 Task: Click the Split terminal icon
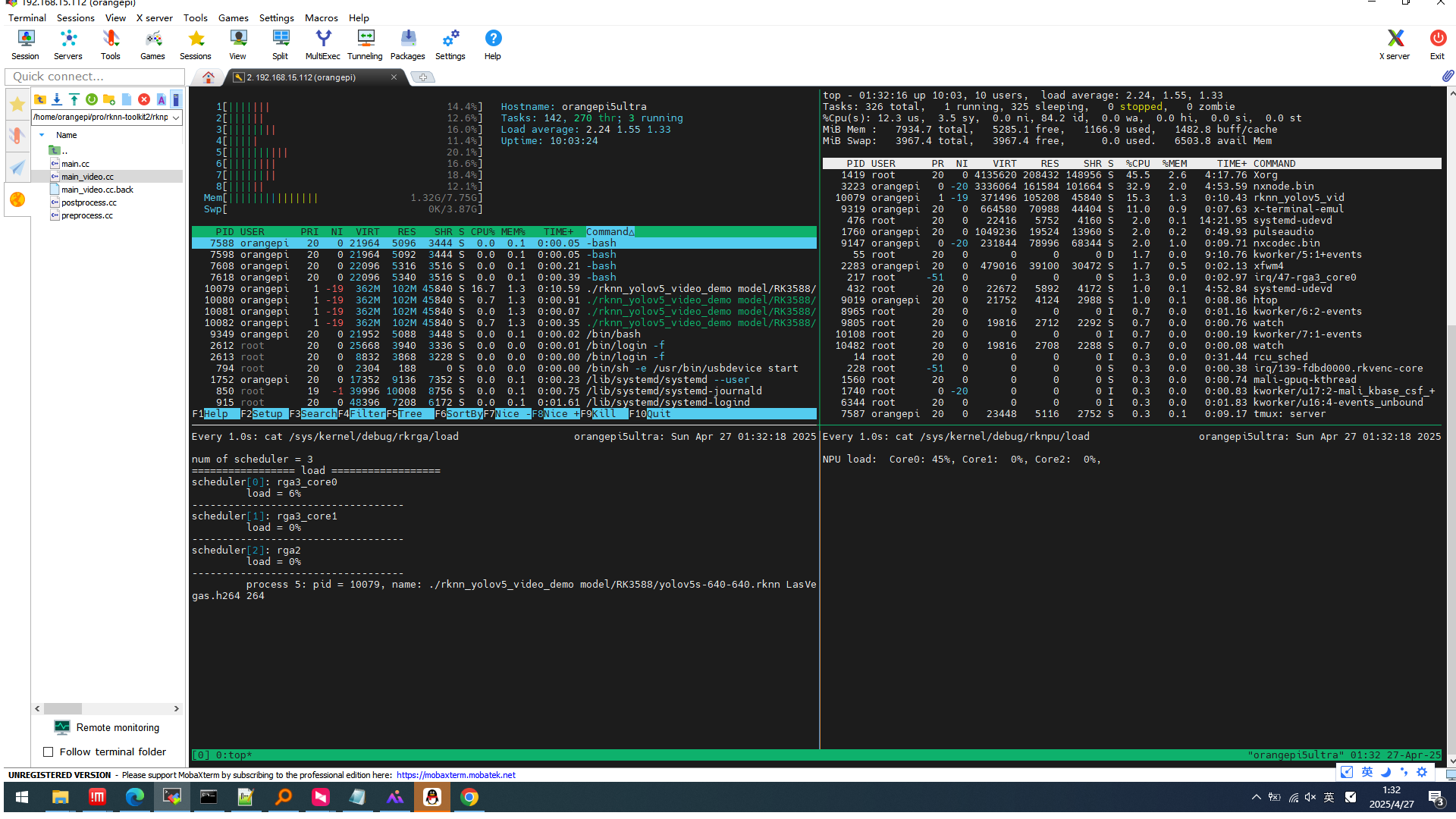280,44
